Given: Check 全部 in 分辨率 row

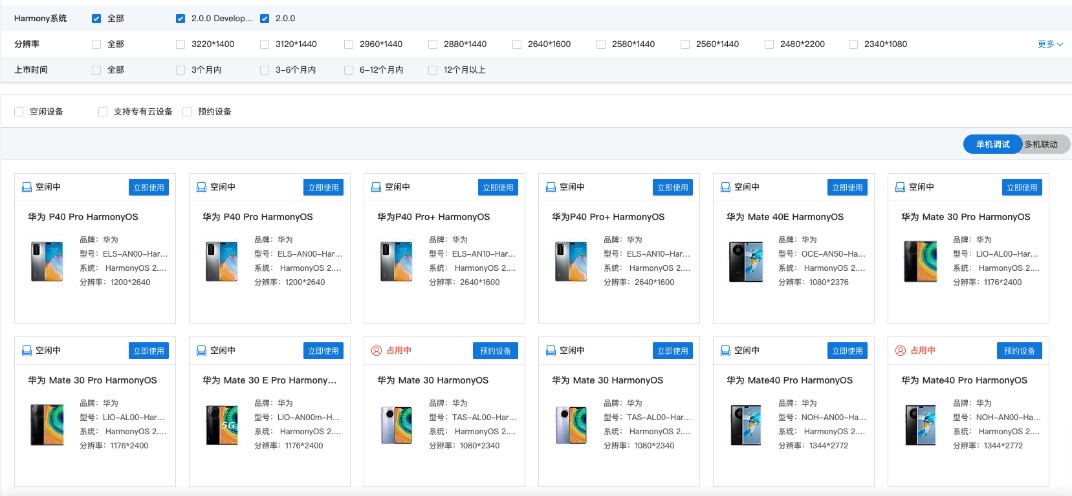Looking at the screenshot, I should (x=96, y=44).
